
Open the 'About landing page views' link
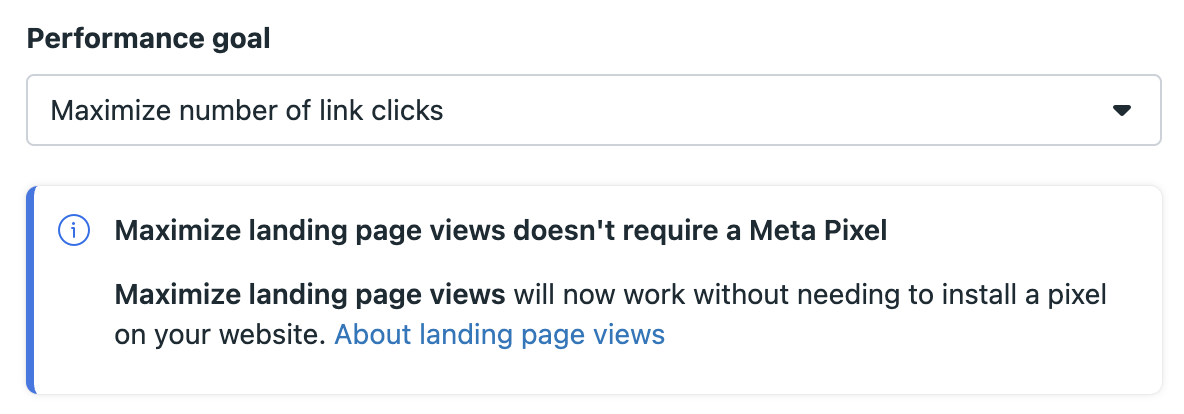pyautogui.click(x=499, y=334)
